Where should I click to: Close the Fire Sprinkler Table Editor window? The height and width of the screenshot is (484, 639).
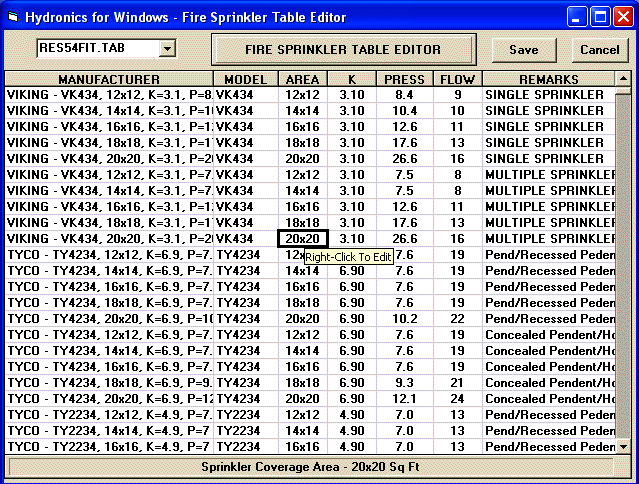(624, 18)
